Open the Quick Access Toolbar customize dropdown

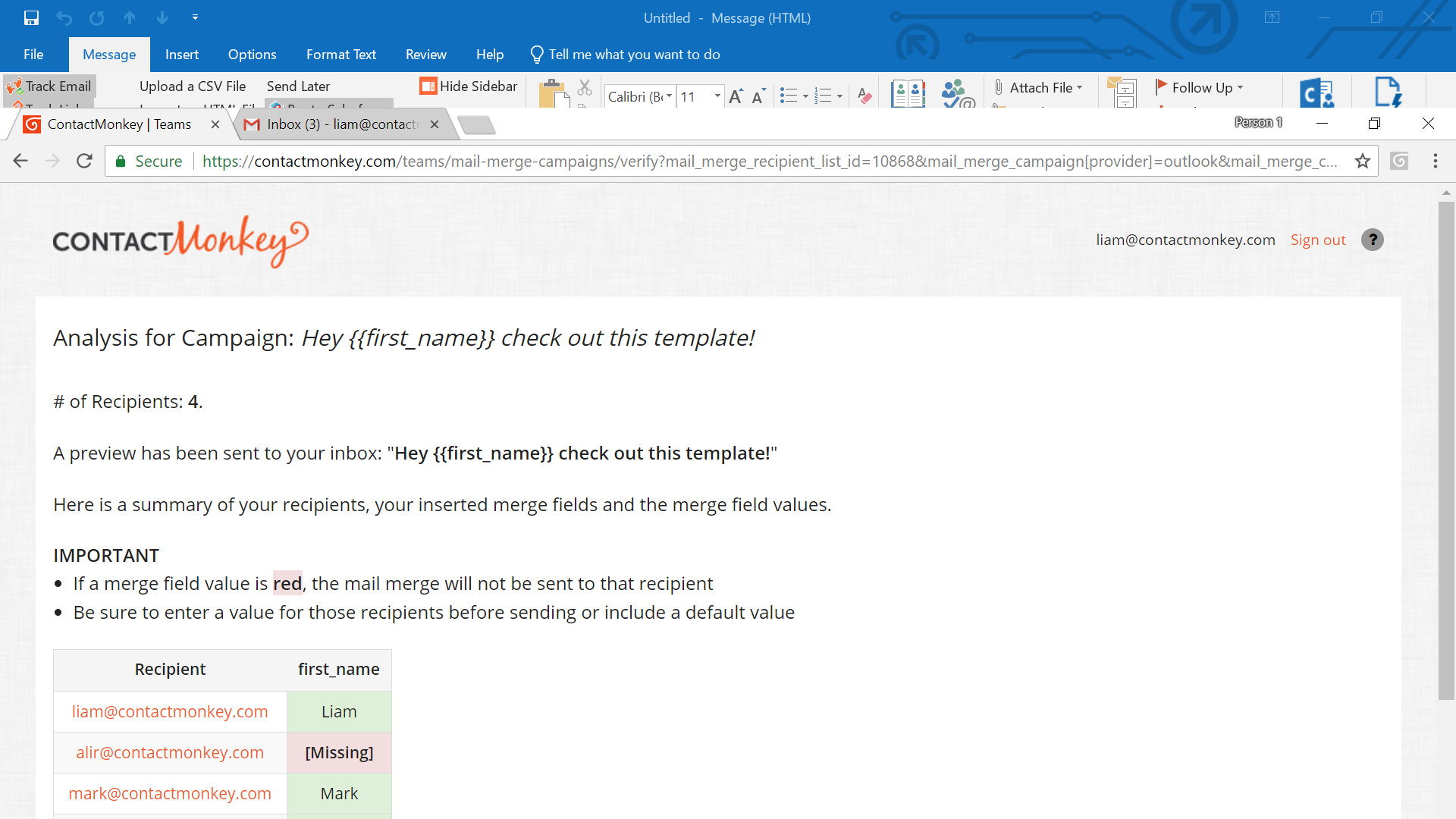pos(195,17)
